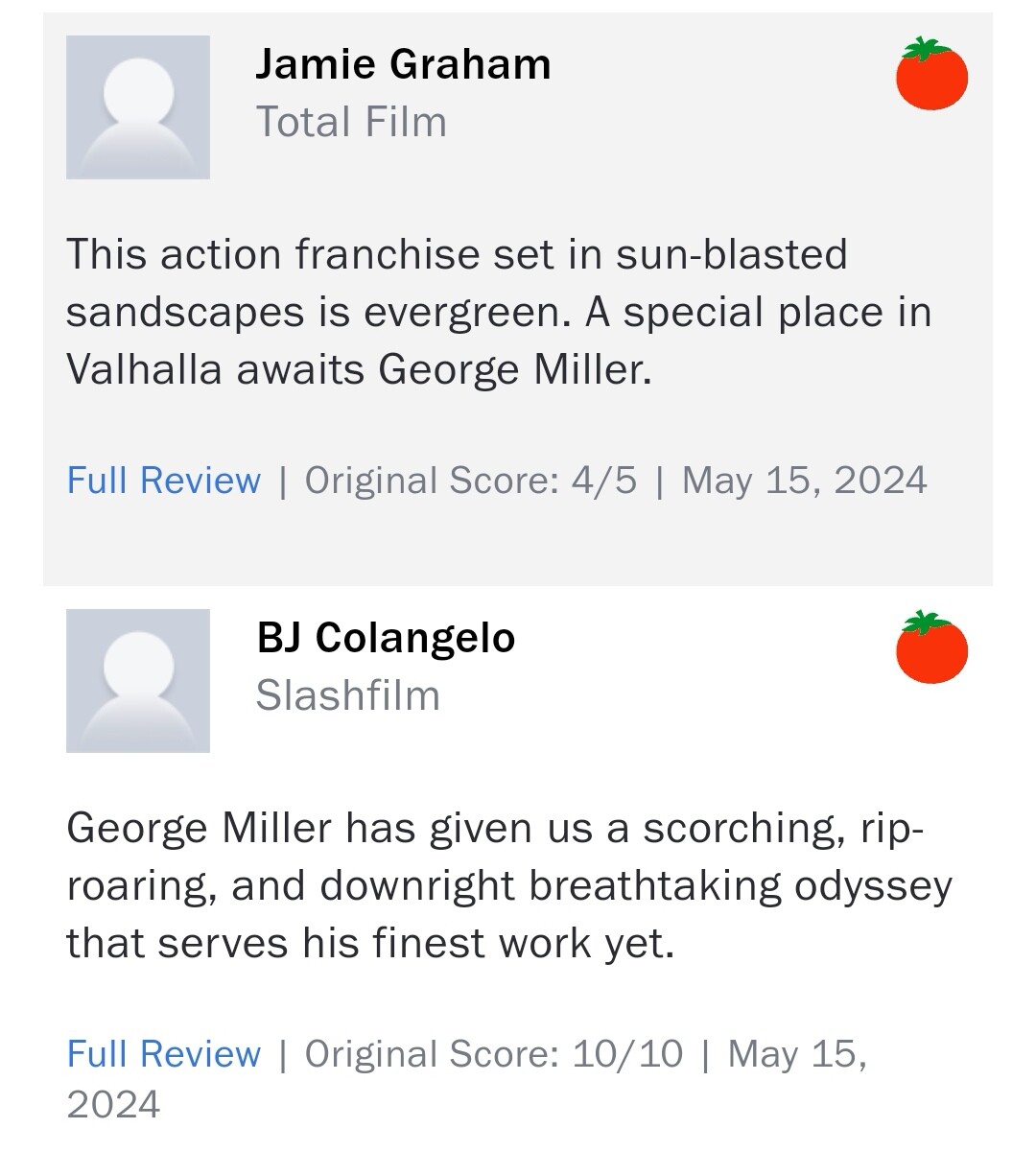Viewport: 1036px width, 1175px height.
Task: Click the quote starting 'George Miller has given us'
Action: (x=493, y=829)
